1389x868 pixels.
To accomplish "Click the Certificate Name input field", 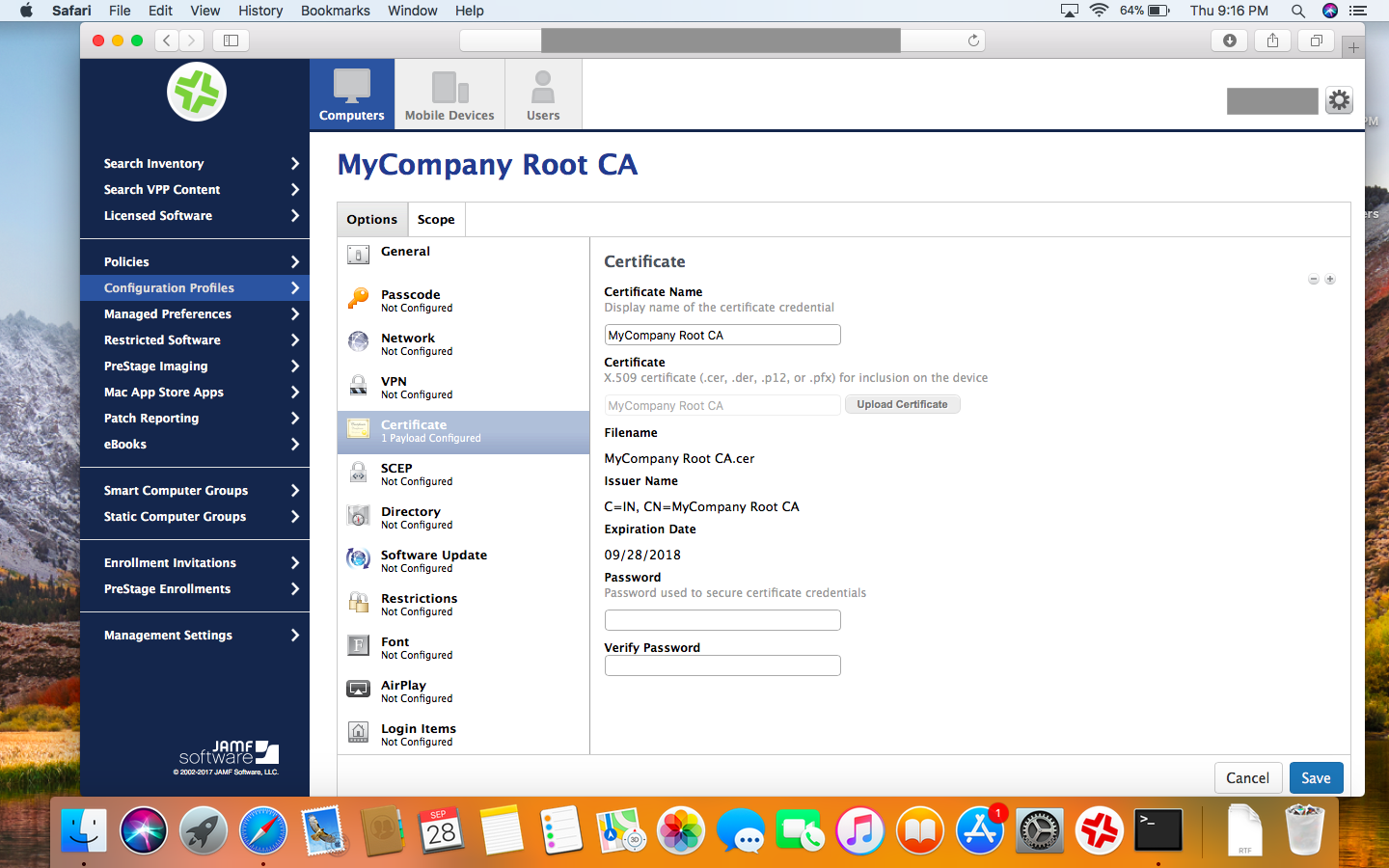I will click(722, 335).
